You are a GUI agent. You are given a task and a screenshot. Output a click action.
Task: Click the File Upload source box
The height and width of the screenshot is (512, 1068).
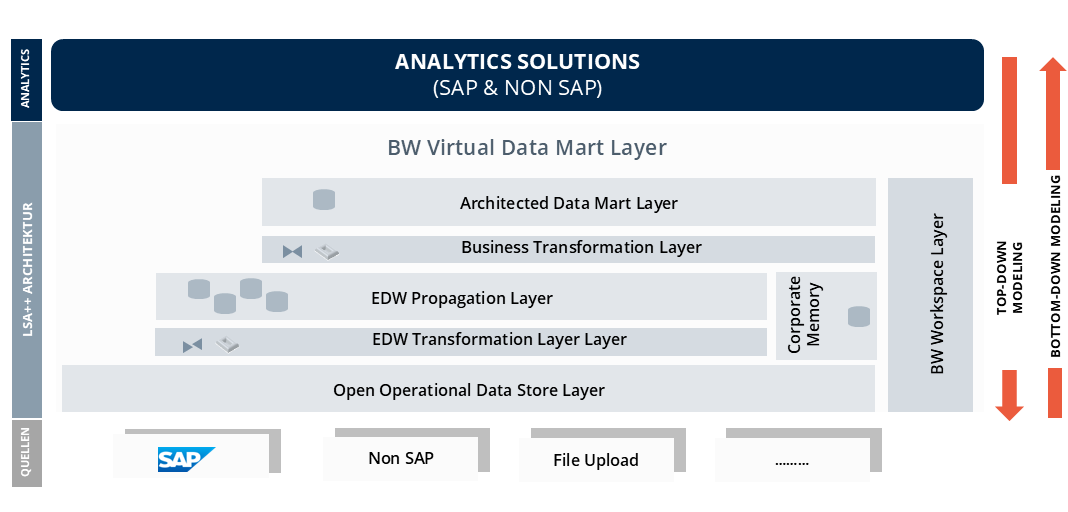point(596,461)
